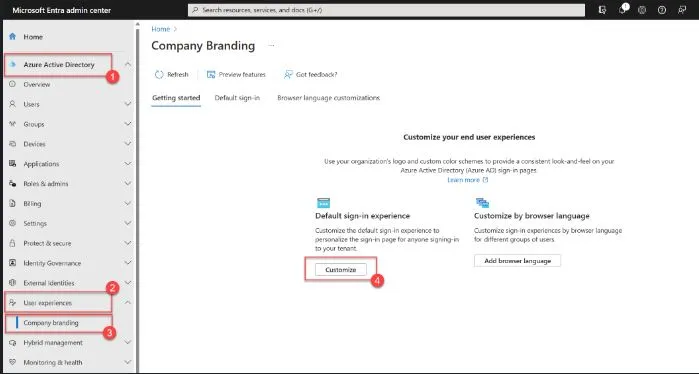Click the feedback icon in top bar
Image resolution: width=699 pixels, height=374 pixels.
(x=682, y=10)
